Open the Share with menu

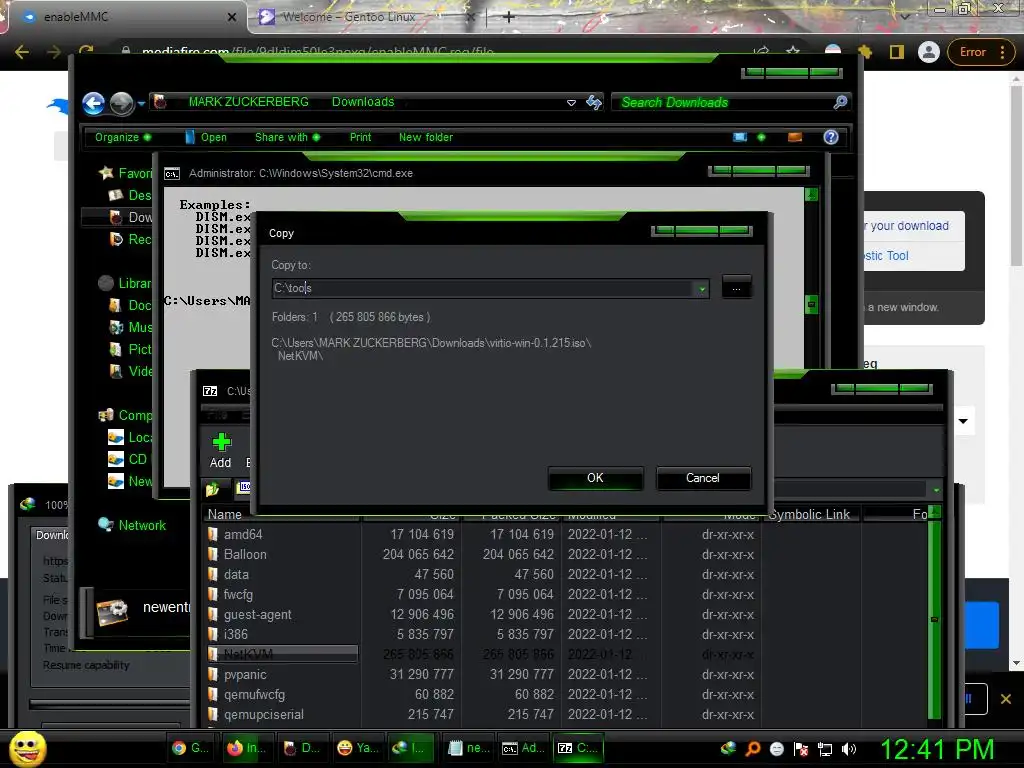[x=287, y=137]
